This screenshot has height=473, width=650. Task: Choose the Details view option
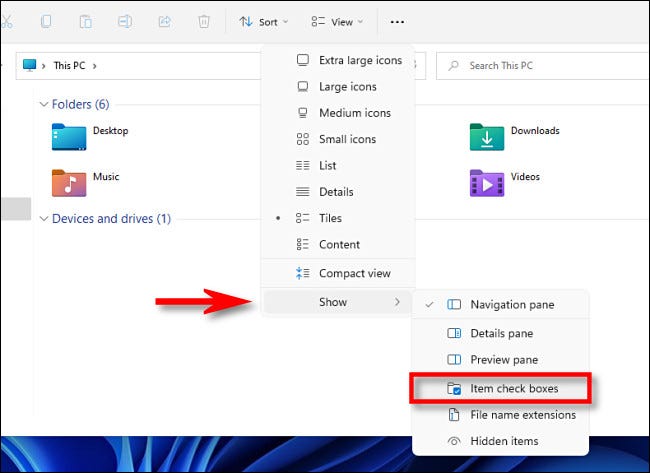click(335, 191)
